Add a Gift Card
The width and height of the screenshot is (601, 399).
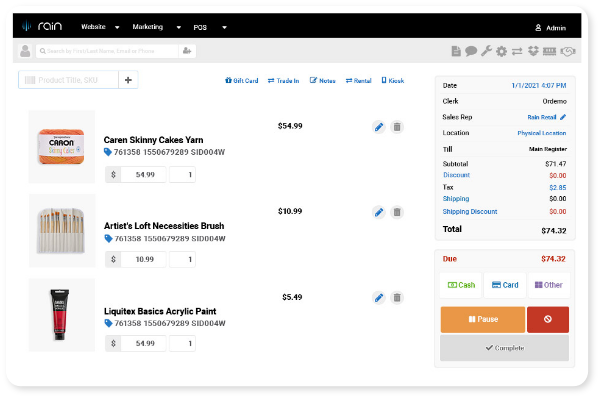[241, 80]
